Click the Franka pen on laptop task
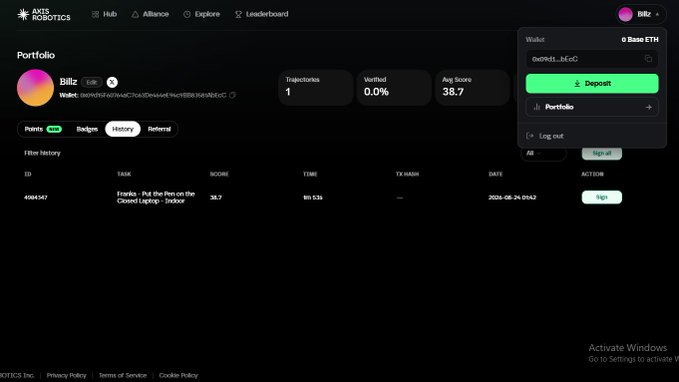The image size is (679, 382). pos(156,197)
